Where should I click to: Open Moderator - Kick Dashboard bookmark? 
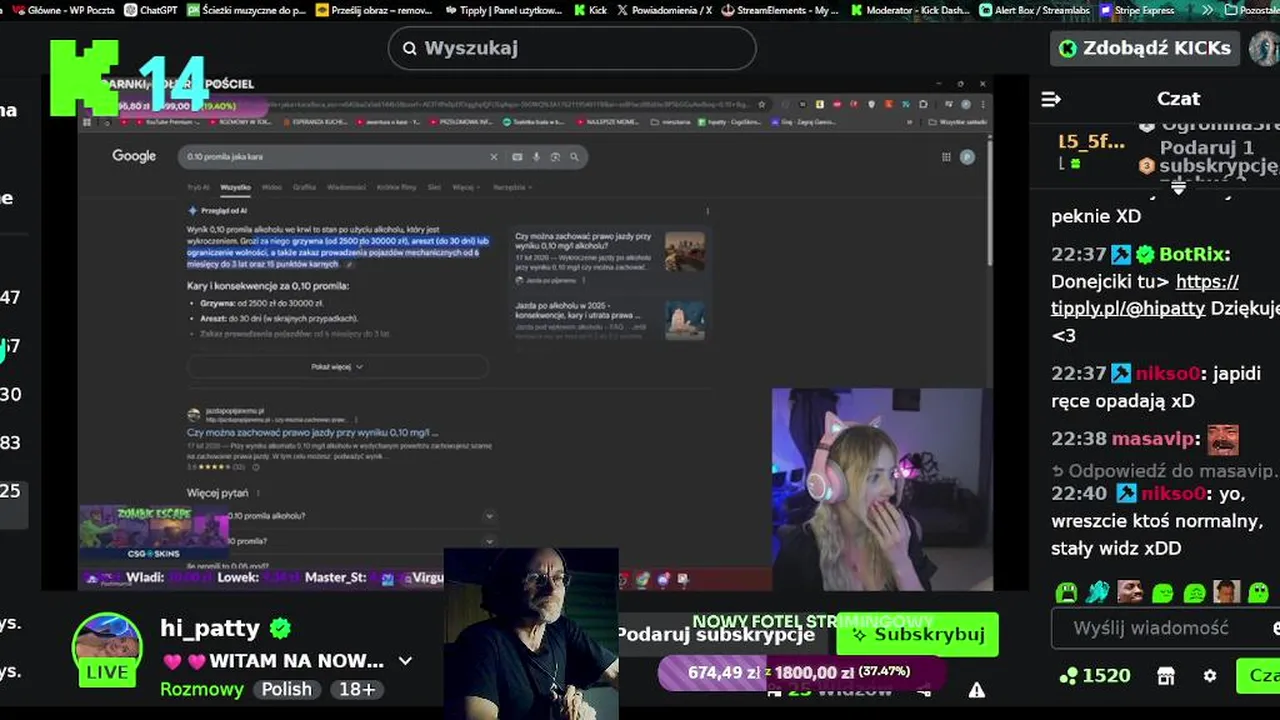pos(911,10)
